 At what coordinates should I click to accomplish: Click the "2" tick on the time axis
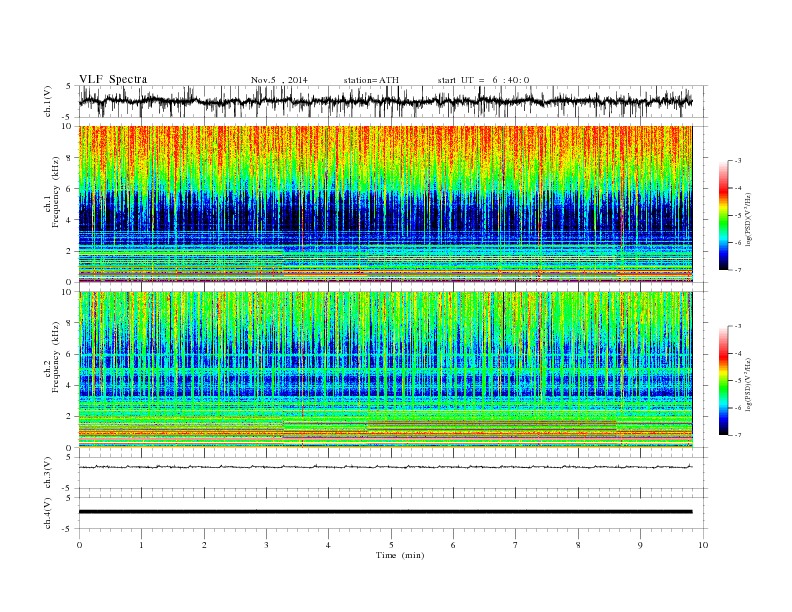(204, 545)
